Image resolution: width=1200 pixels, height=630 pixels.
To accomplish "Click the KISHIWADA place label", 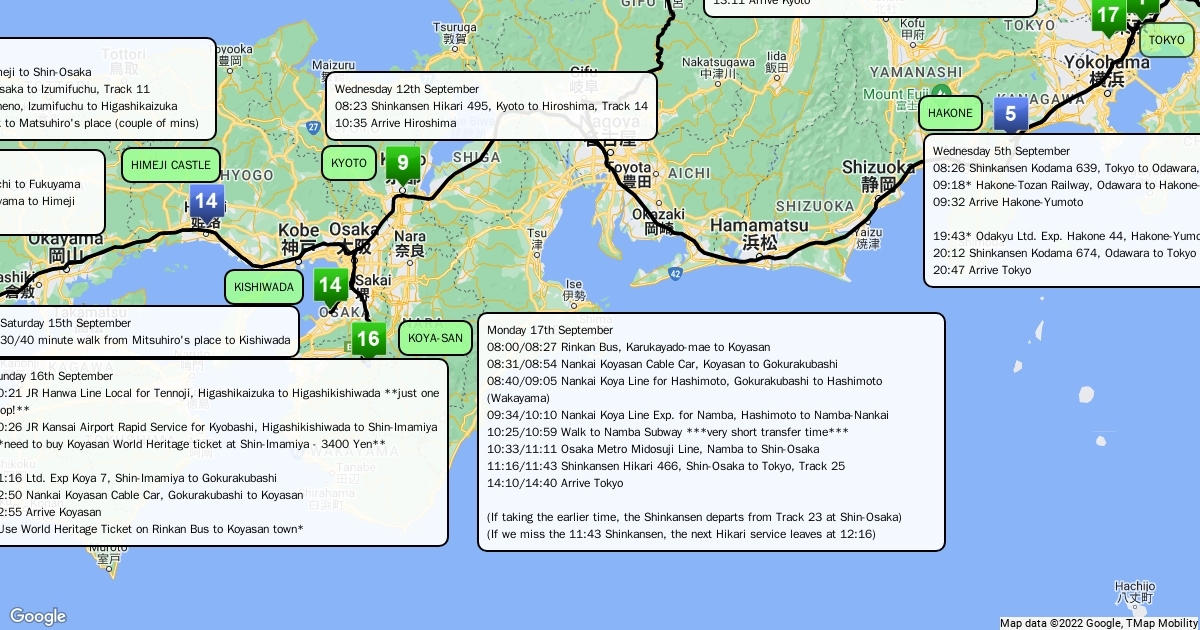I will pos(264,287).
